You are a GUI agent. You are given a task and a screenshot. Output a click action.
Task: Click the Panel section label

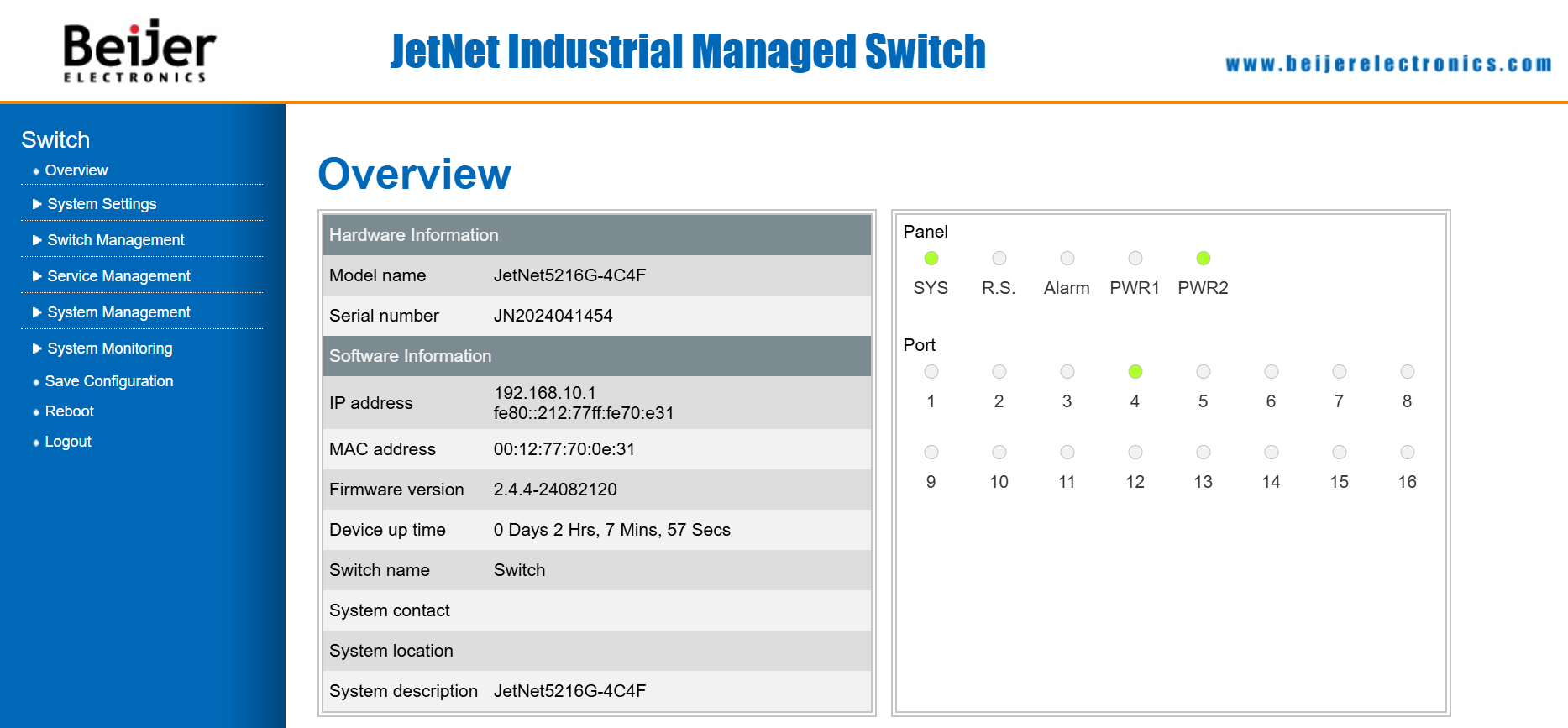click(x=926, y=232)
